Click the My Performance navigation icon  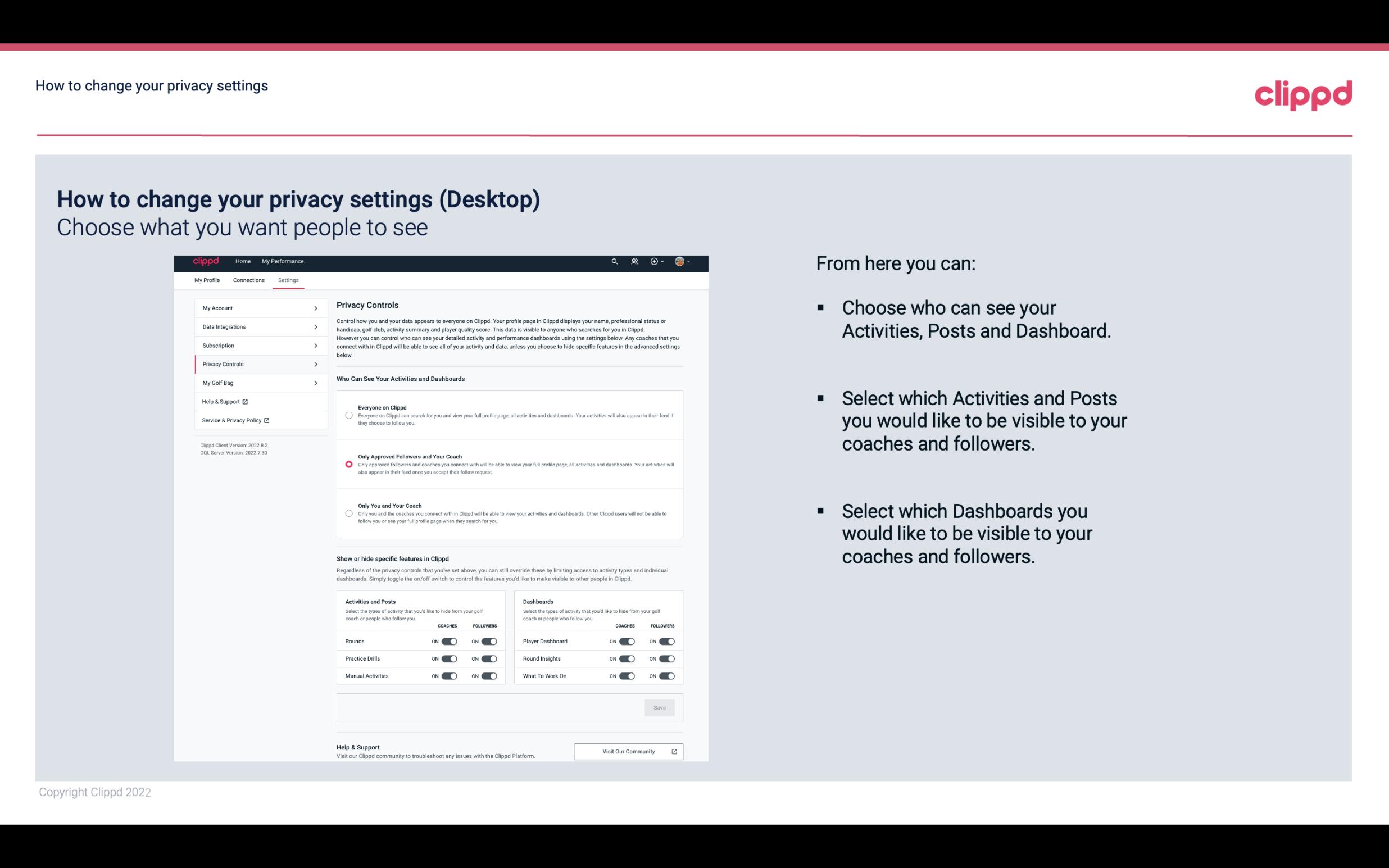point(284,261)
